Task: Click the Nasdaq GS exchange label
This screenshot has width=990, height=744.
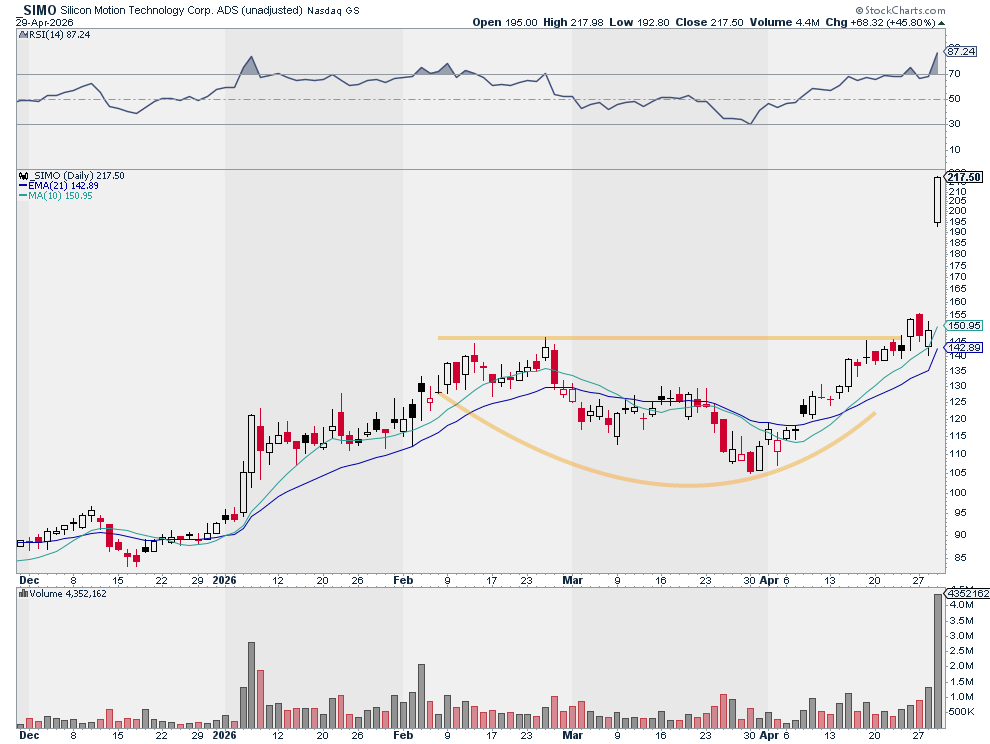Action: [333, 11]
